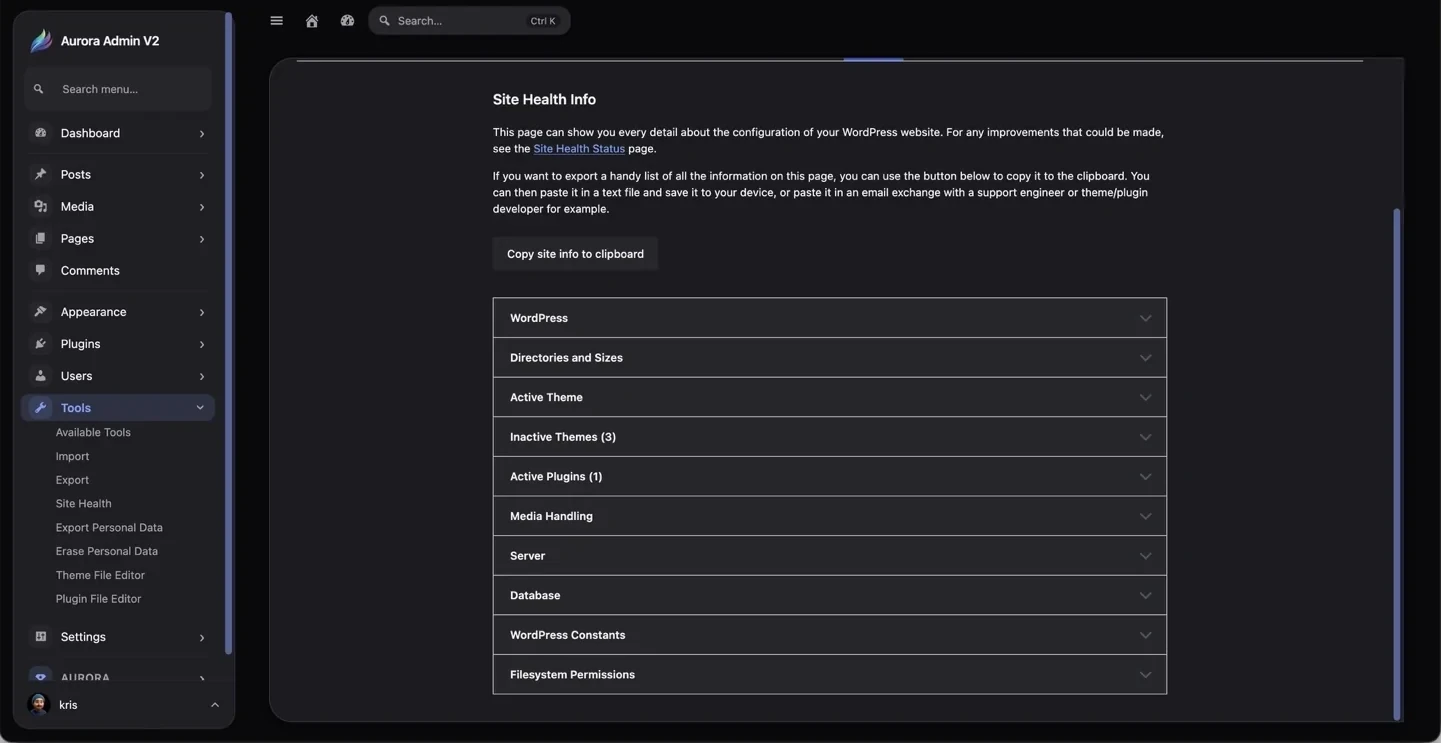The width and height of the screenshot is (1441, 743).
Task: Expand Inactive Themes (3) section
Action: point(829,437)
